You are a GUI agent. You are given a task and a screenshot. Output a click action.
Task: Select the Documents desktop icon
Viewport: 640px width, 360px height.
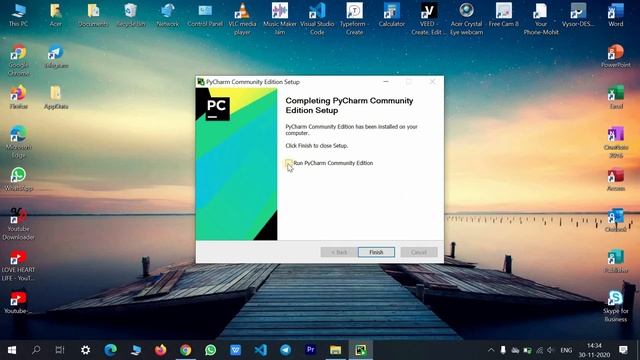coord(93,15)
